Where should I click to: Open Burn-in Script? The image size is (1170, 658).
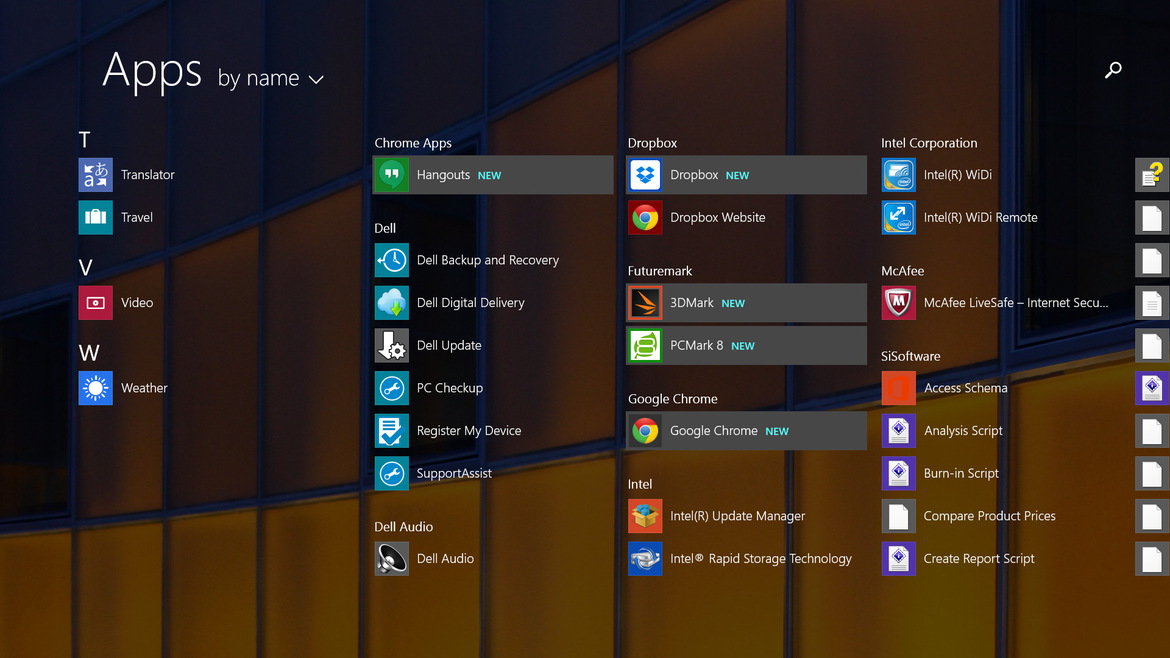point(940,473)
